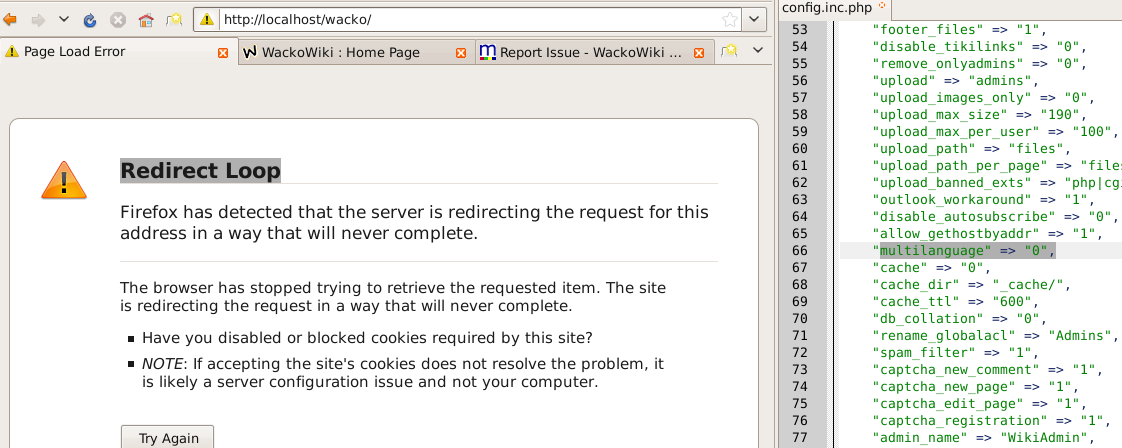Viewport: 1122px width, 448px height.
Task: Click the new tab icon in navigation toolbar
Action: tap(174, 19)
